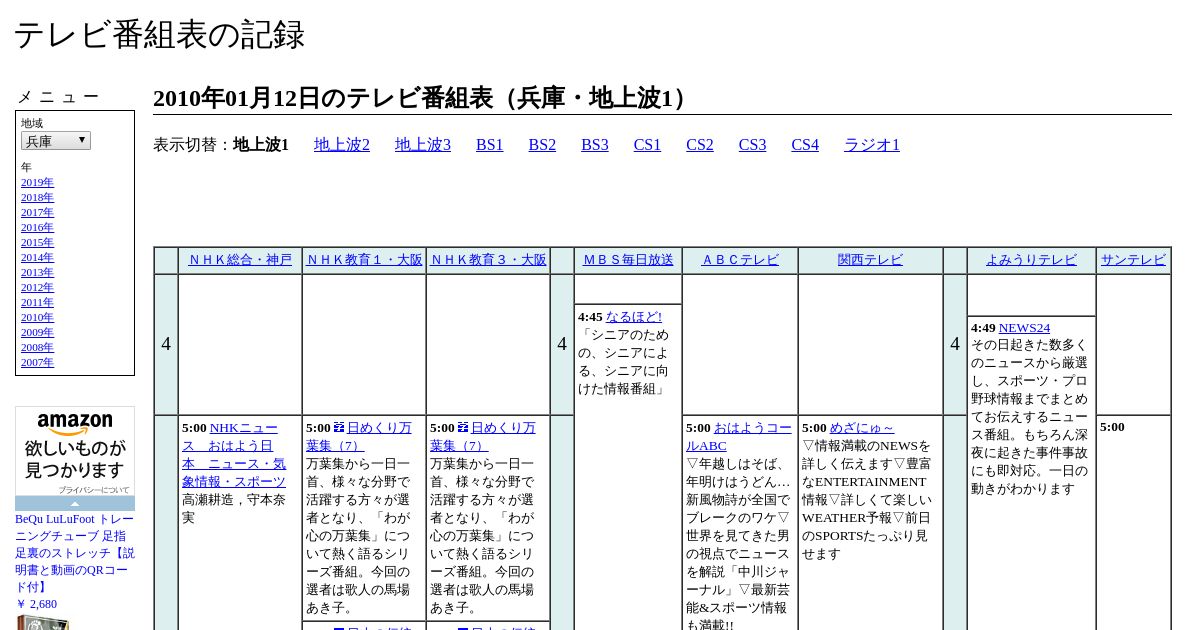Switch to the 地上波2 listing

[342, 145]
